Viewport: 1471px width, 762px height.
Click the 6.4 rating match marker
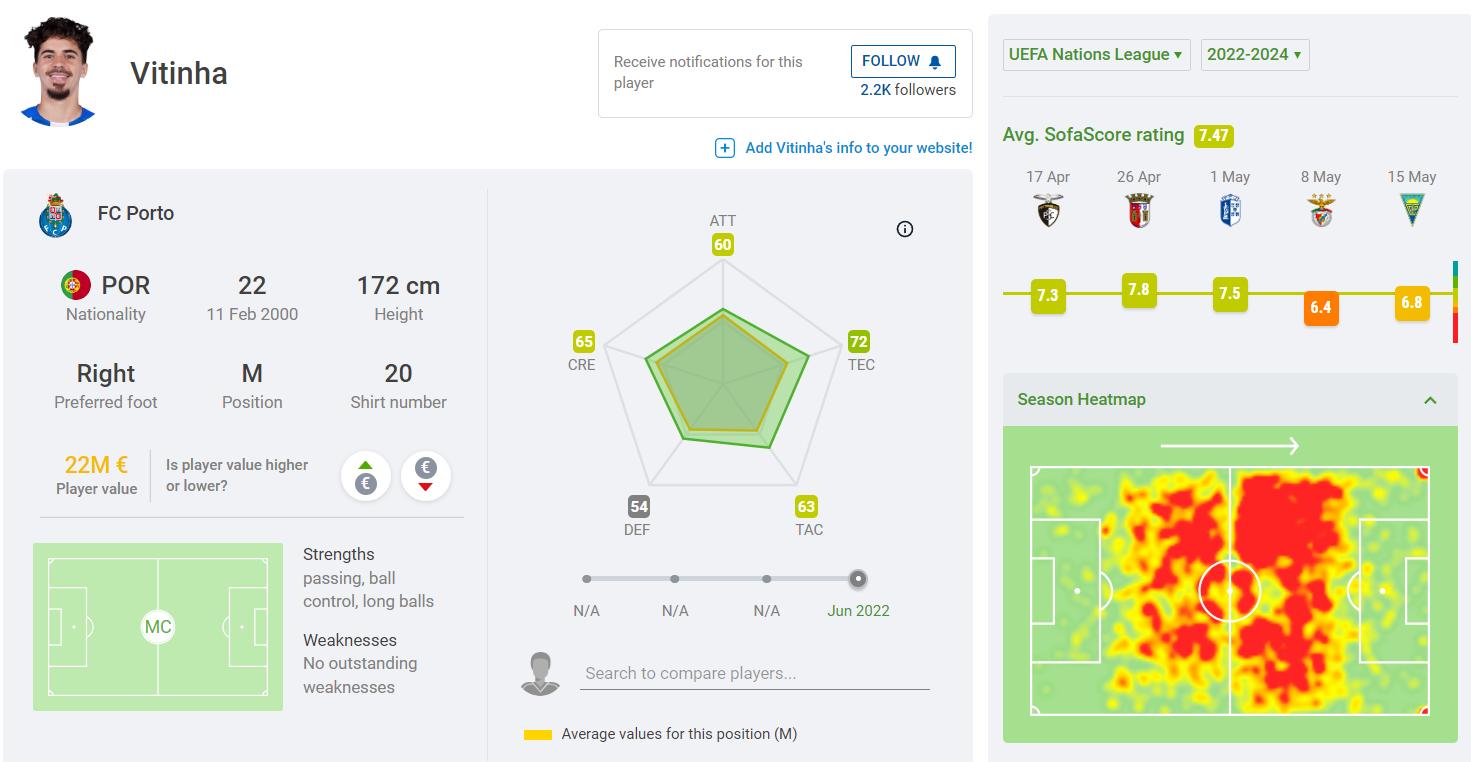[x=1320, y=307]
